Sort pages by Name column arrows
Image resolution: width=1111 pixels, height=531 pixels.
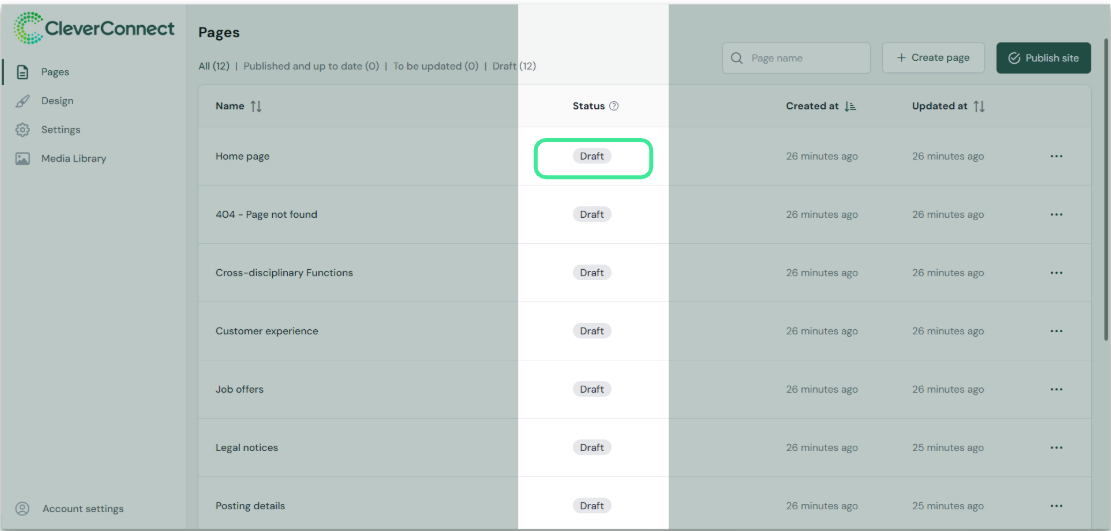coord(256,106)
